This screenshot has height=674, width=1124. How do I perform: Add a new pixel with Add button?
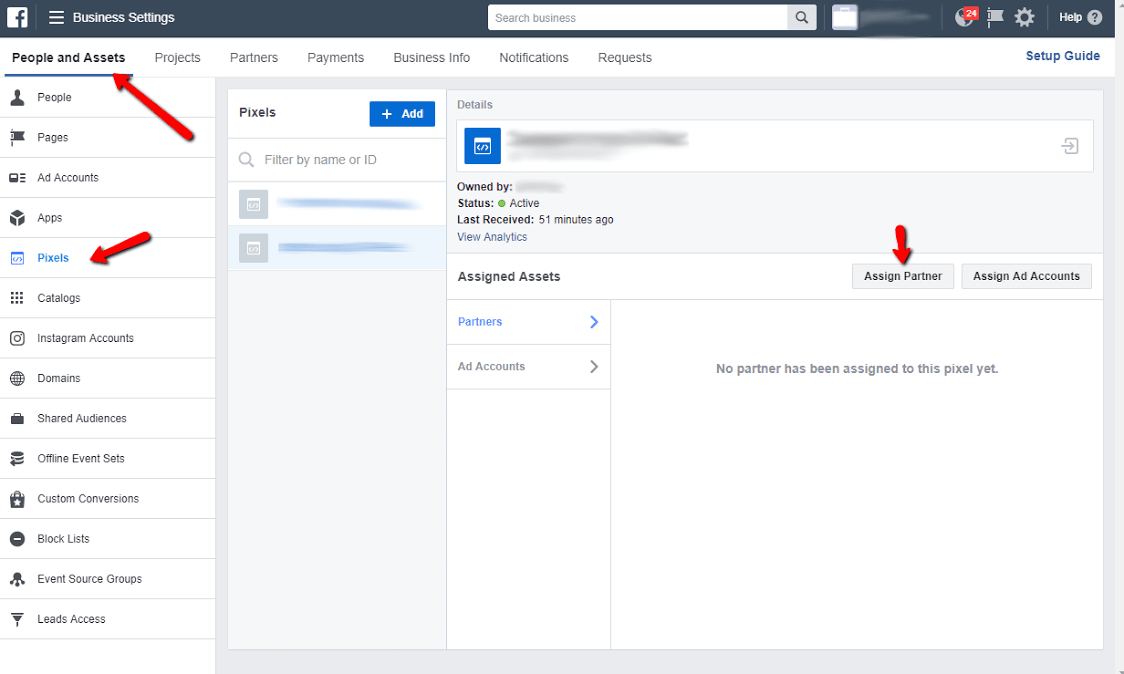click(x=402, y=114)
